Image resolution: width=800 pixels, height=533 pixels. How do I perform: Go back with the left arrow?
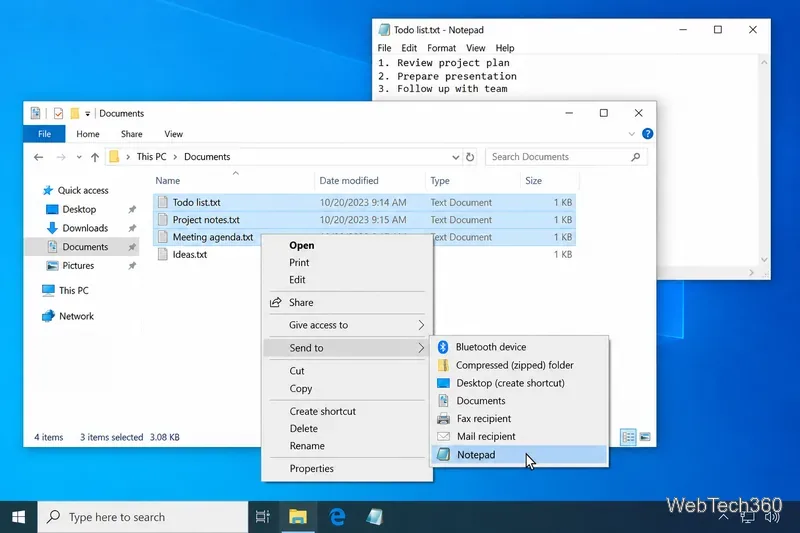coord(38,157)
